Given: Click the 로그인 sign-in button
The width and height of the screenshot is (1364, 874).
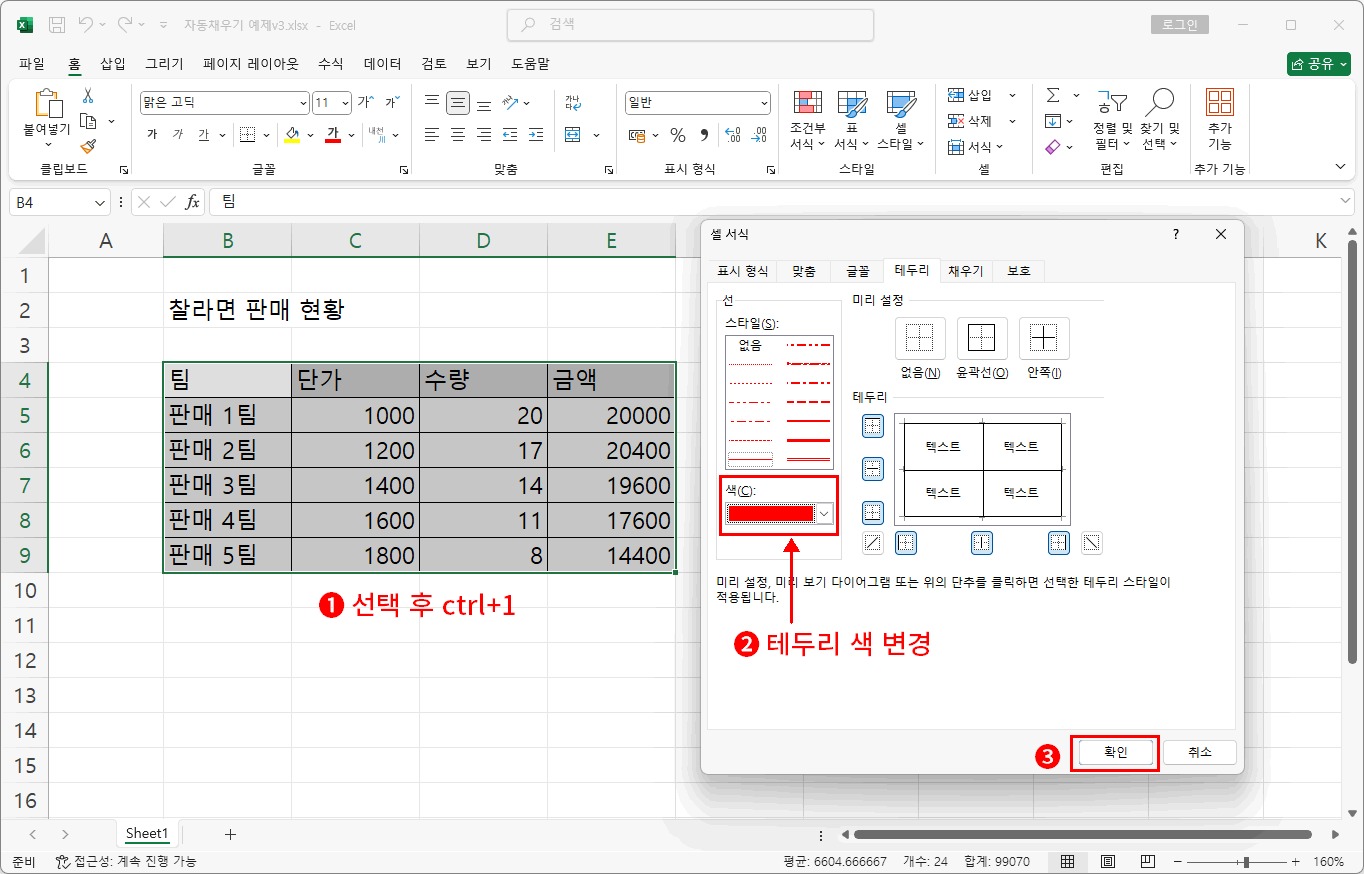Looking at the screenshot, I should (x=1180, y=25).
